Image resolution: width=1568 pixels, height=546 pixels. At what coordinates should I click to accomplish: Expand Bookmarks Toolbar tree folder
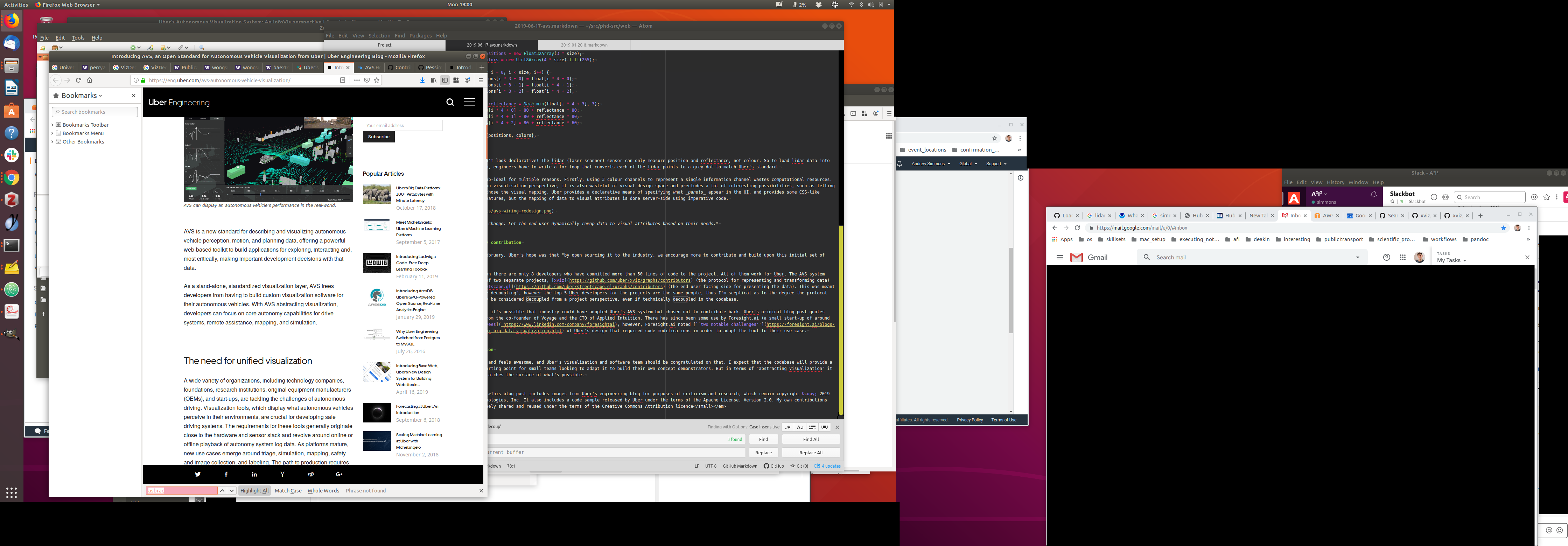tap(52, 125)
